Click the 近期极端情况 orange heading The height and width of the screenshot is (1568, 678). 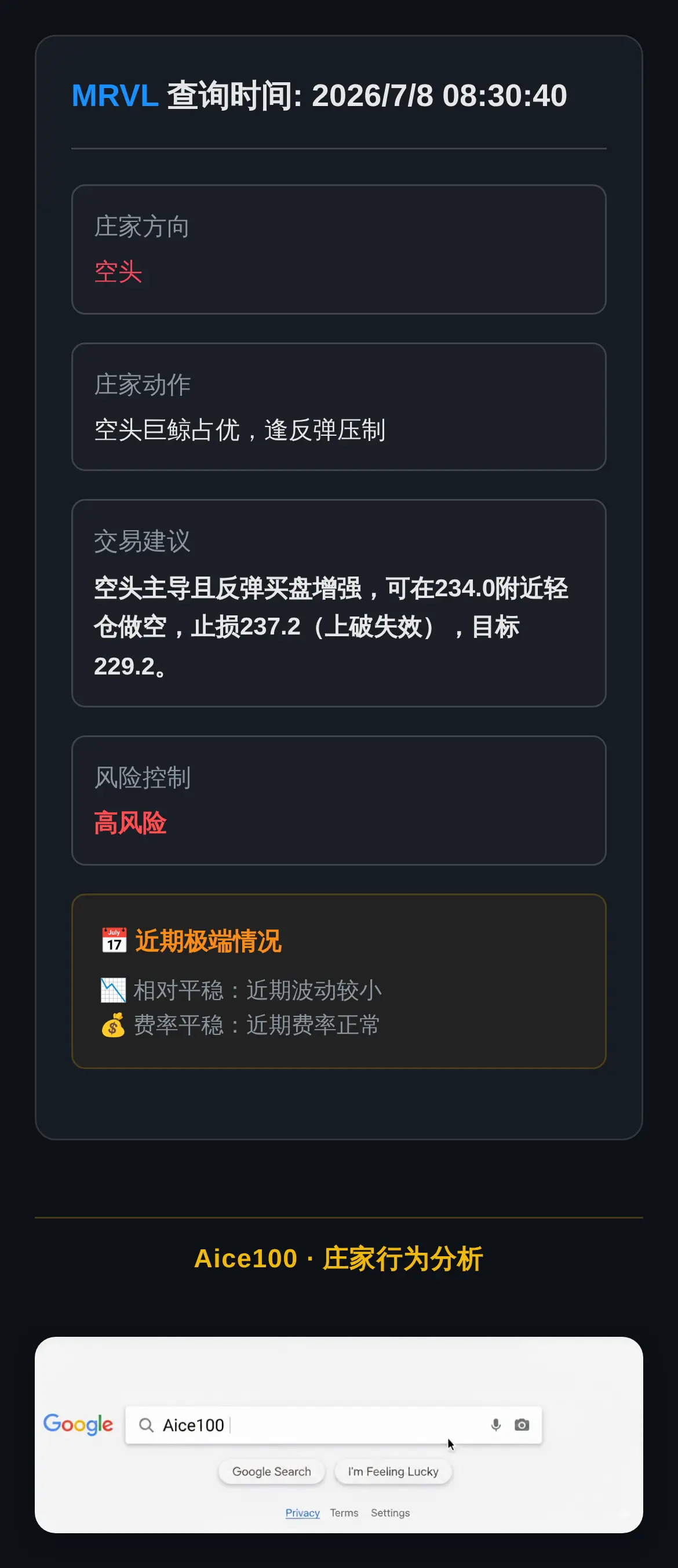[x=208, y=941]
